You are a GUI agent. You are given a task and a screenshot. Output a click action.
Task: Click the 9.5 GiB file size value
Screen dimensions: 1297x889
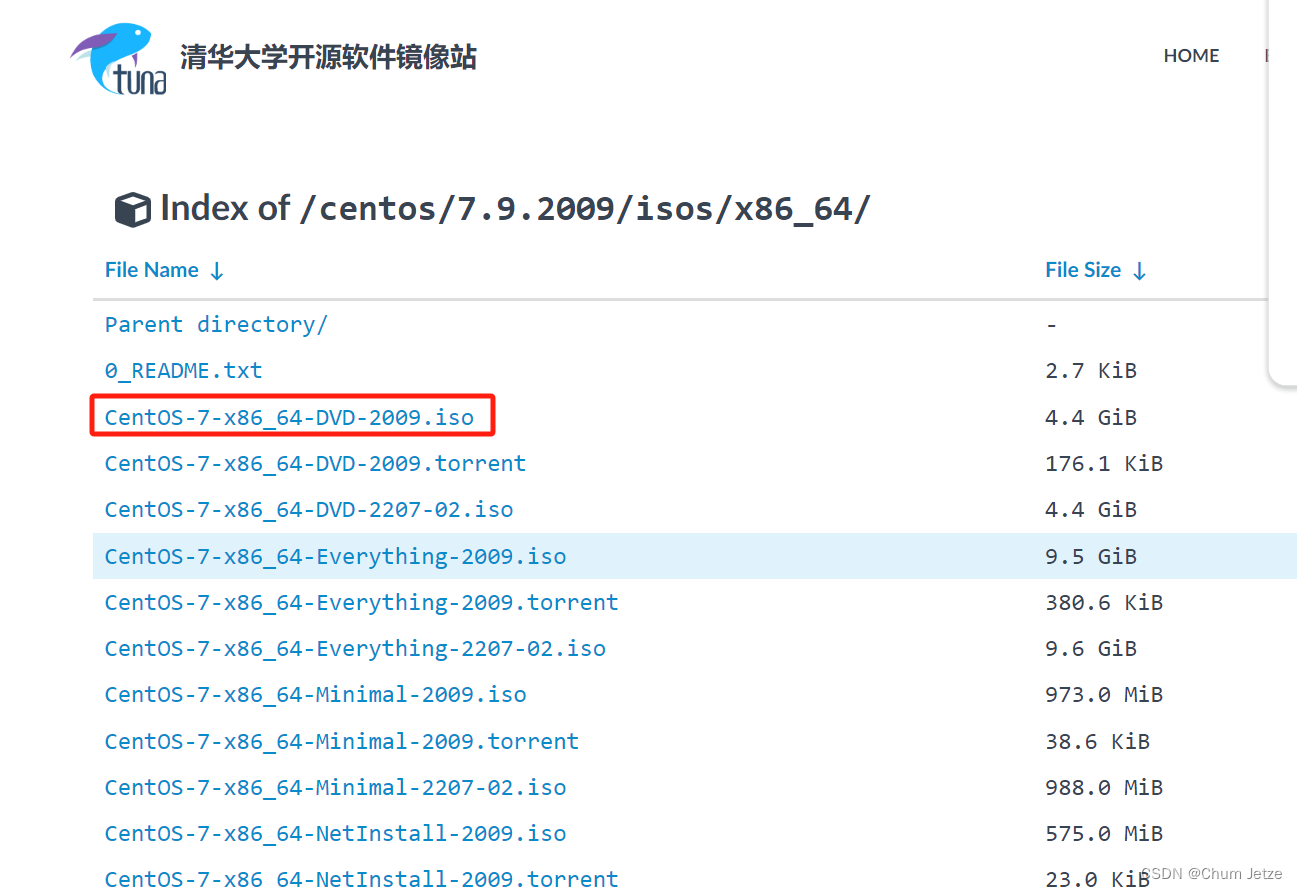coord(1091,556)
